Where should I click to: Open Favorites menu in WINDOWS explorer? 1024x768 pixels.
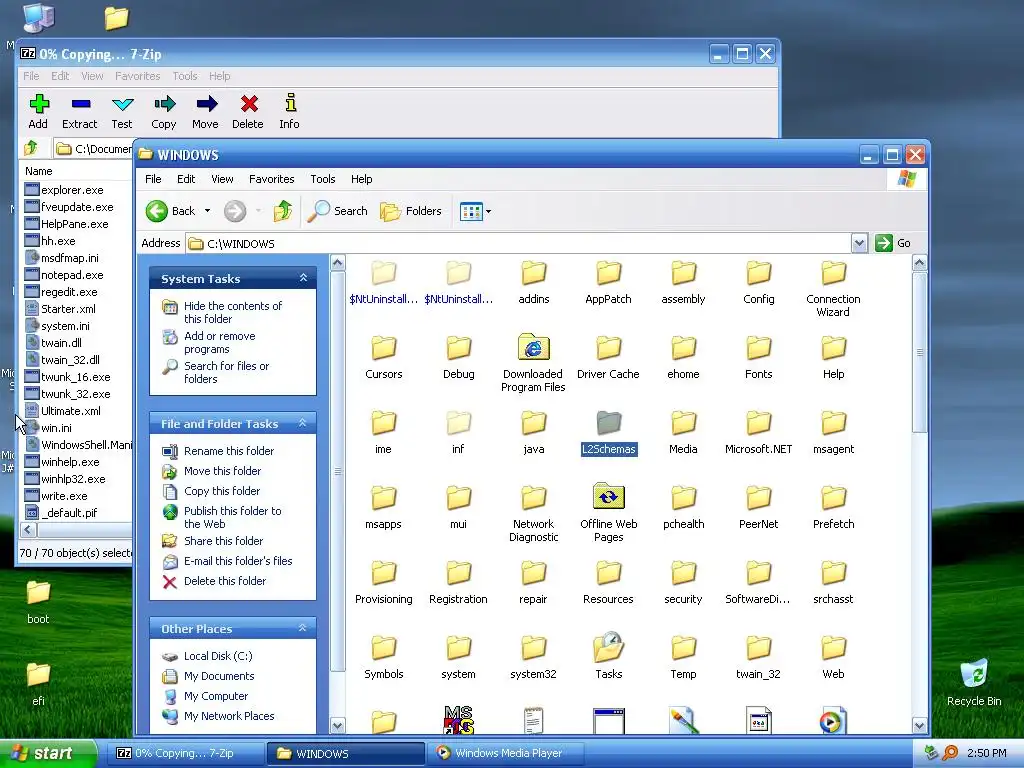tap(272, 179)
